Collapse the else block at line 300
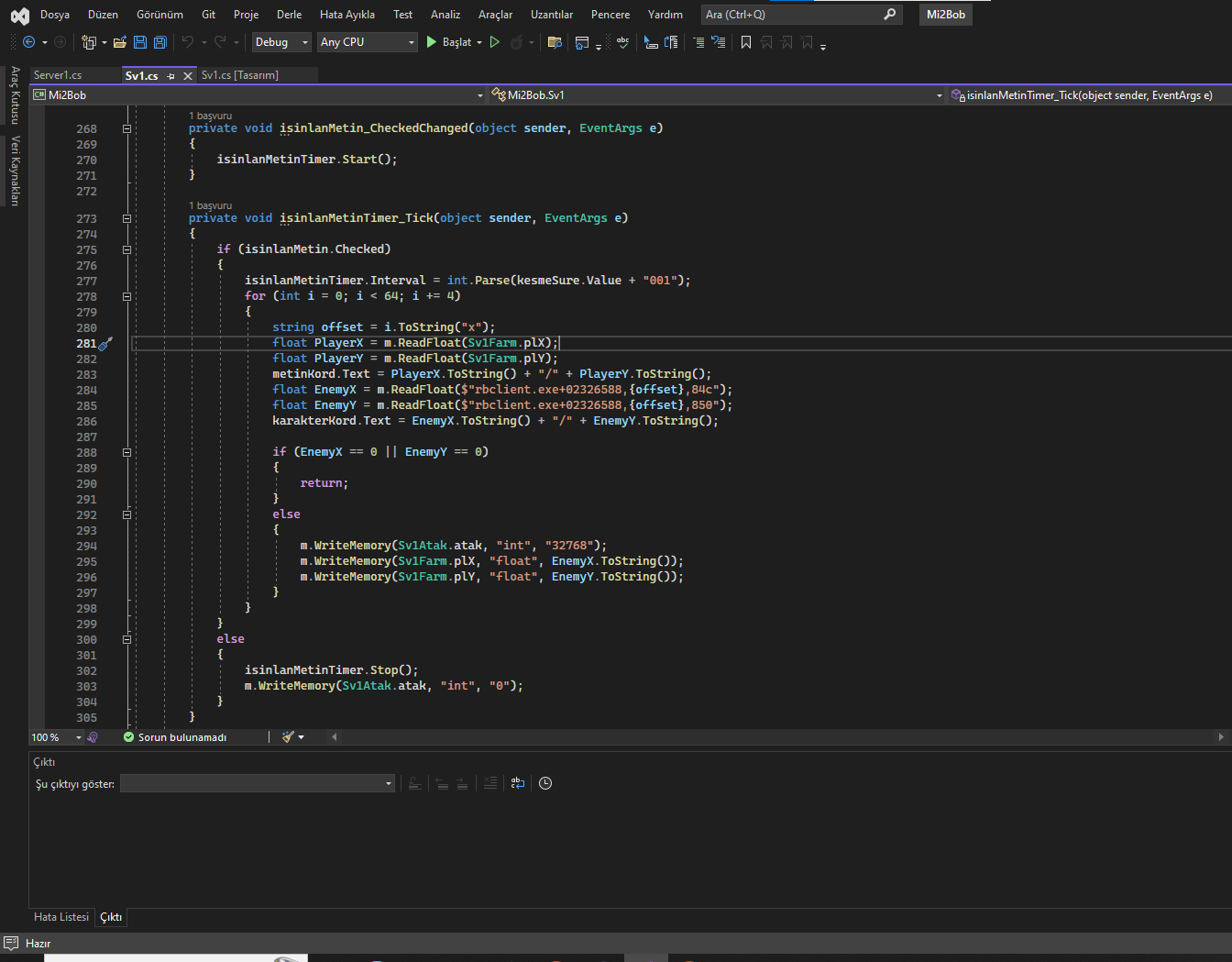The width and height of the screenshot is (1232, 962). (126, 639)
